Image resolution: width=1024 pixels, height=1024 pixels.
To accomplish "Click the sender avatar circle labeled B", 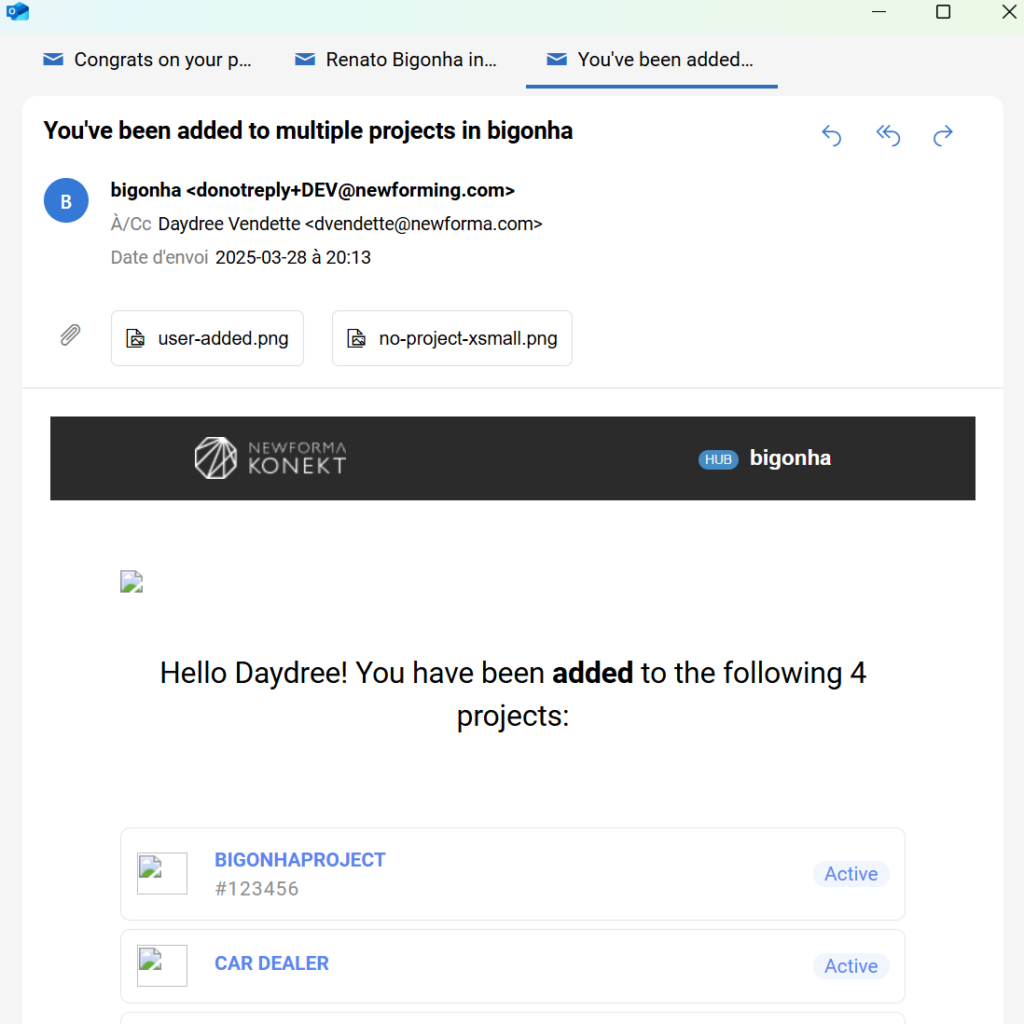I will click(66, 200).
